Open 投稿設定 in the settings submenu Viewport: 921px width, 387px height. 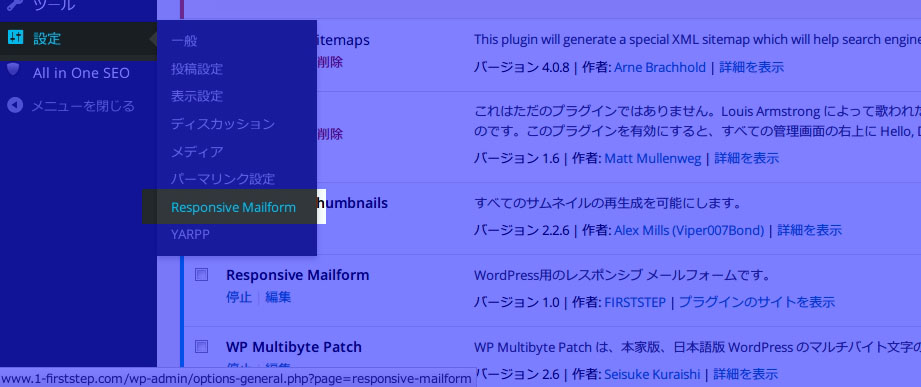pyautogui.click(x=197, y=69)
